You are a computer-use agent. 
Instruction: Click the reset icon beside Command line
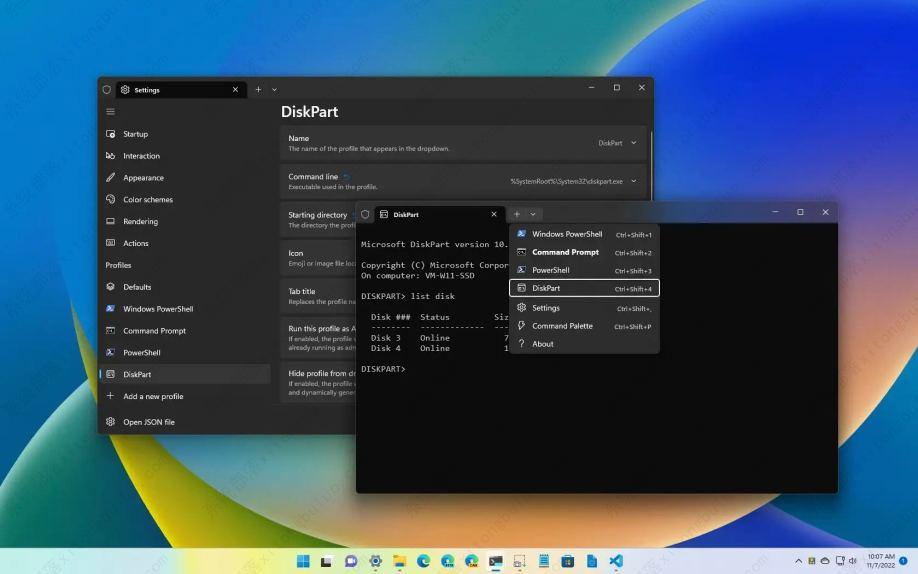click(347, 177)
